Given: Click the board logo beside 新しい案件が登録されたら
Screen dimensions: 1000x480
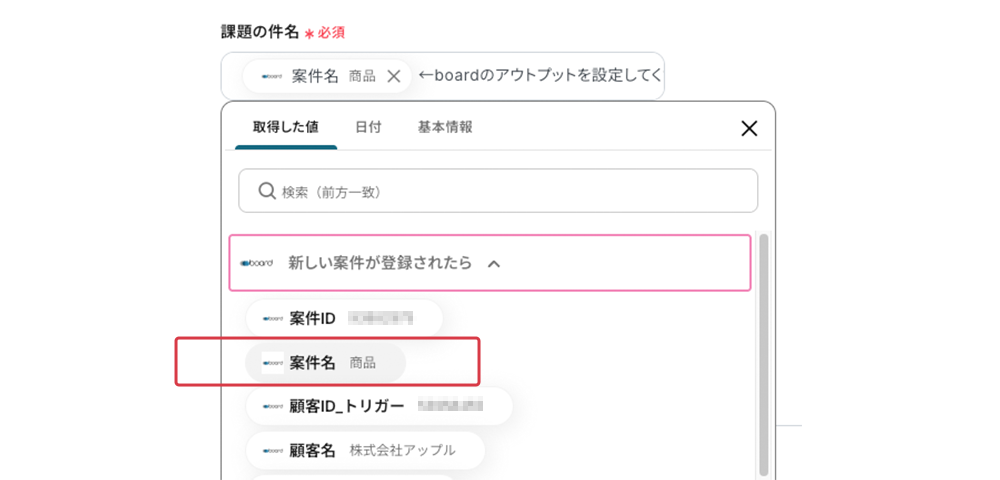Looking at the screenshot, I should pyautogui.click(x=257, y=263).
